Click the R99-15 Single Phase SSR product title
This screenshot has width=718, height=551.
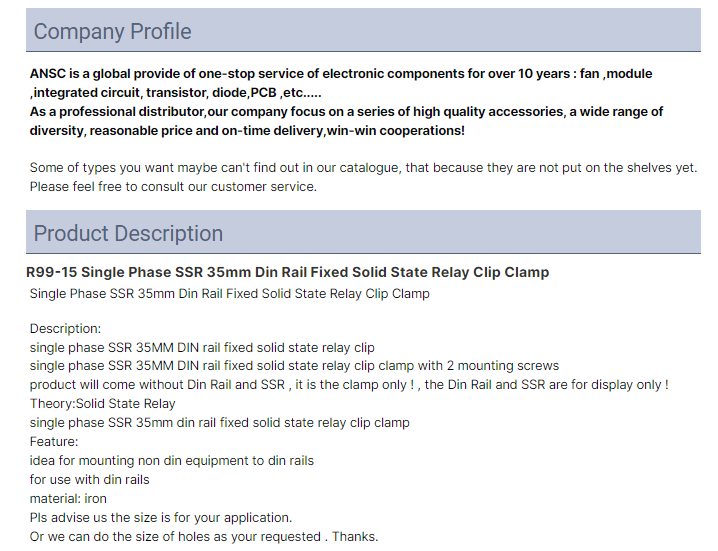(288, 272)
